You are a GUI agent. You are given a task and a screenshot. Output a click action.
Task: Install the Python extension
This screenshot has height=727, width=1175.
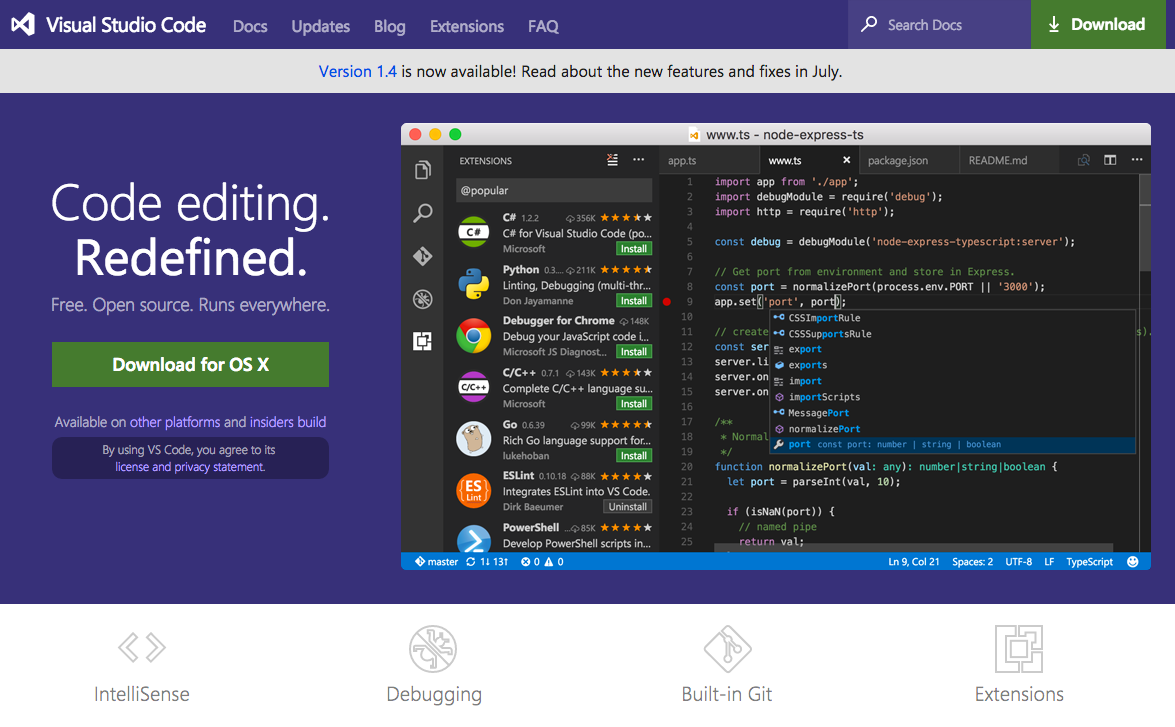pyautogui.click(x=634, y=301)
